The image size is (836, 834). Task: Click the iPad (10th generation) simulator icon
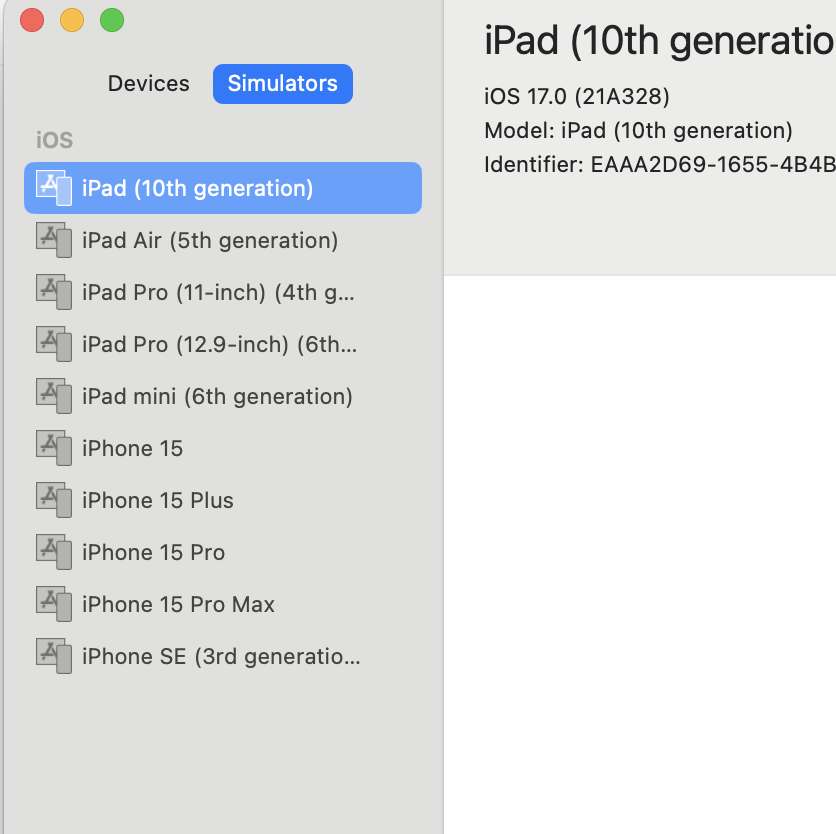pyautogui.click(x=54, y=188)
